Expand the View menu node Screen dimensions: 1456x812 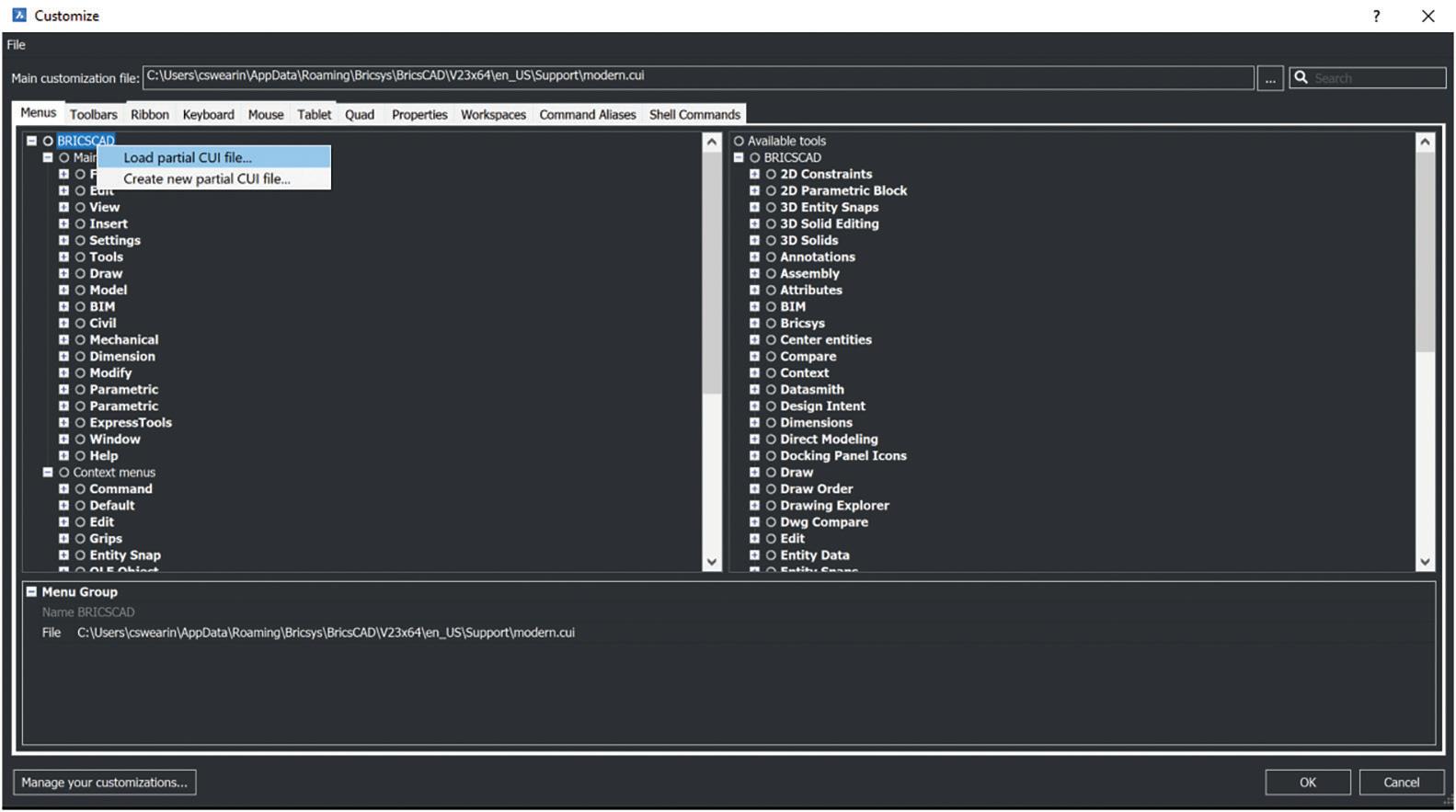coord(63,207)
